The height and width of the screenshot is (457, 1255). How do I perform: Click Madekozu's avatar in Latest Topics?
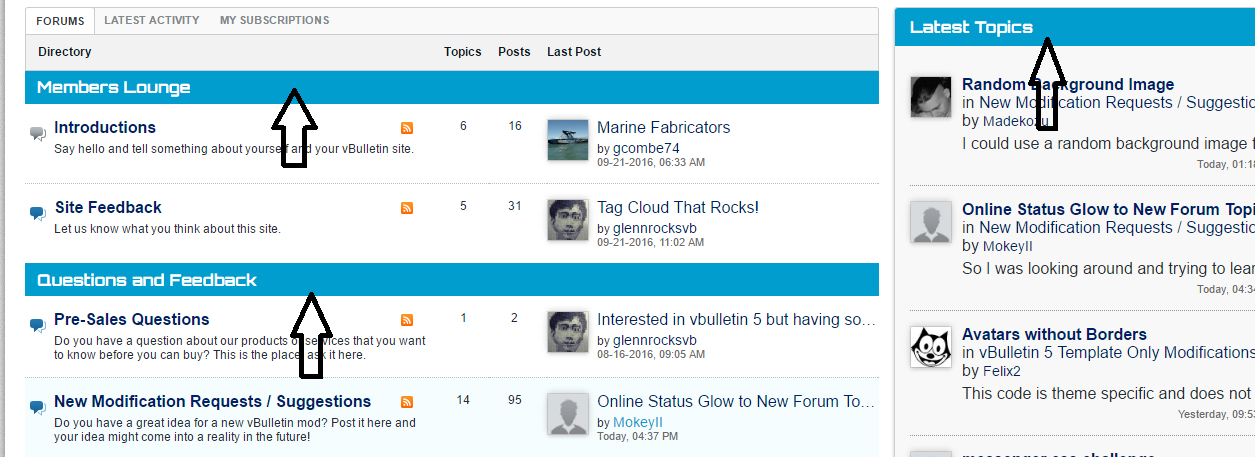931,97
